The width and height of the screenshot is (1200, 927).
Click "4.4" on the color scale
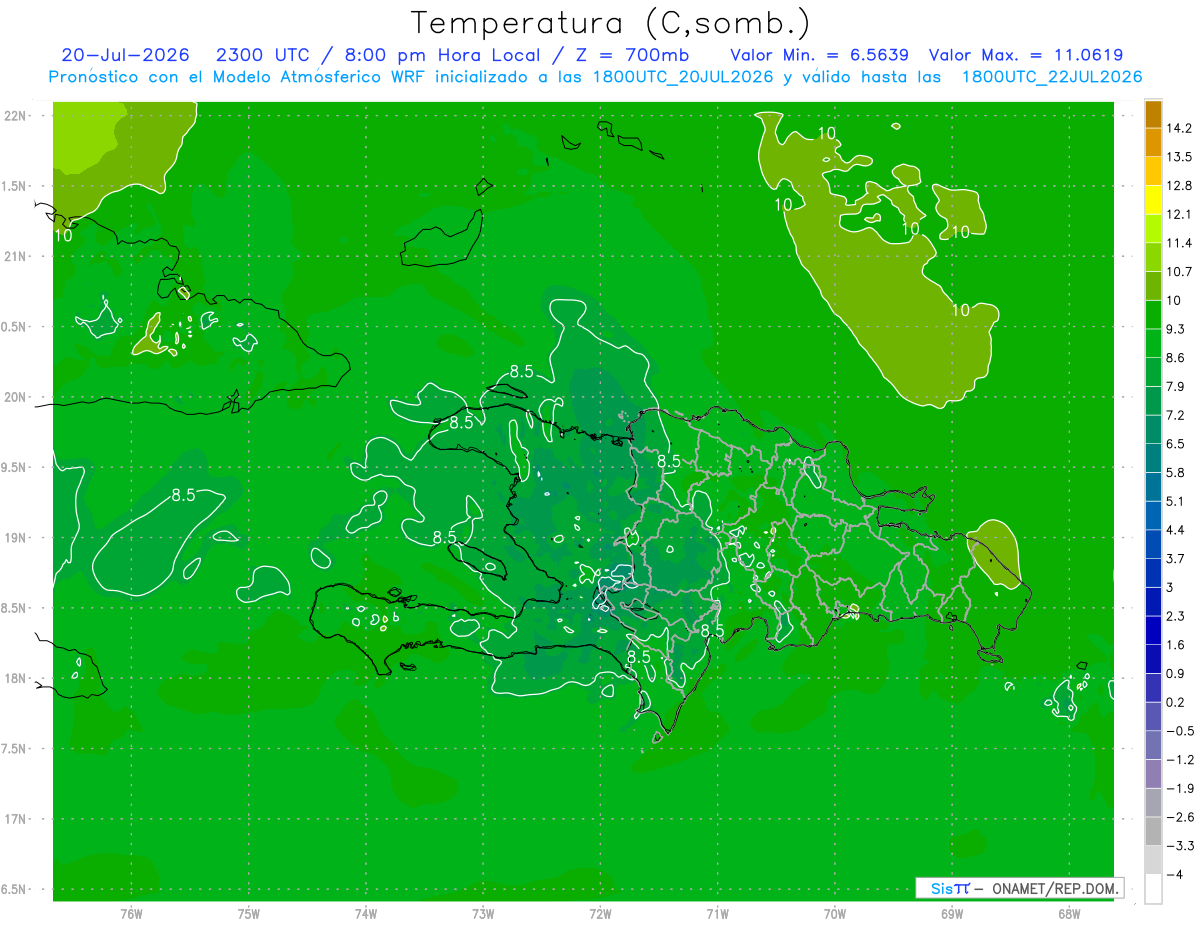pyautogui.click(x=1176, y=530)
